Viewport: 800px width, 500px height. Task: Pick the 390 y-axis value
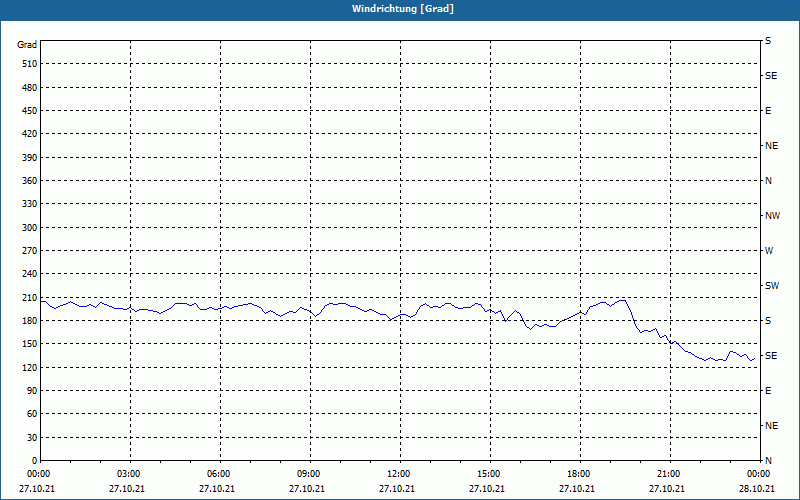coord(30,157)
